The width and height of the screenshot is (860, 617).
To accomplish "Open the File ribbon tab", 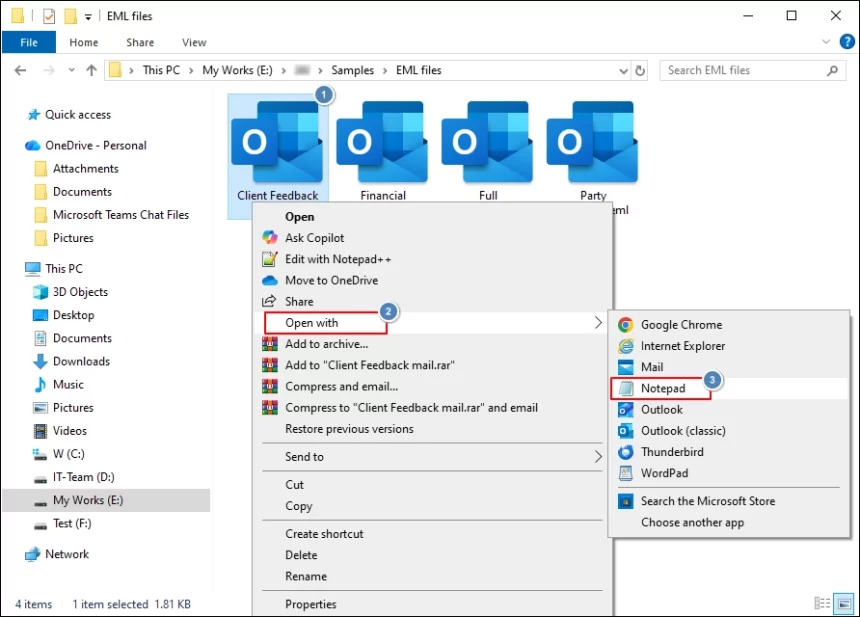I will 29,42.
